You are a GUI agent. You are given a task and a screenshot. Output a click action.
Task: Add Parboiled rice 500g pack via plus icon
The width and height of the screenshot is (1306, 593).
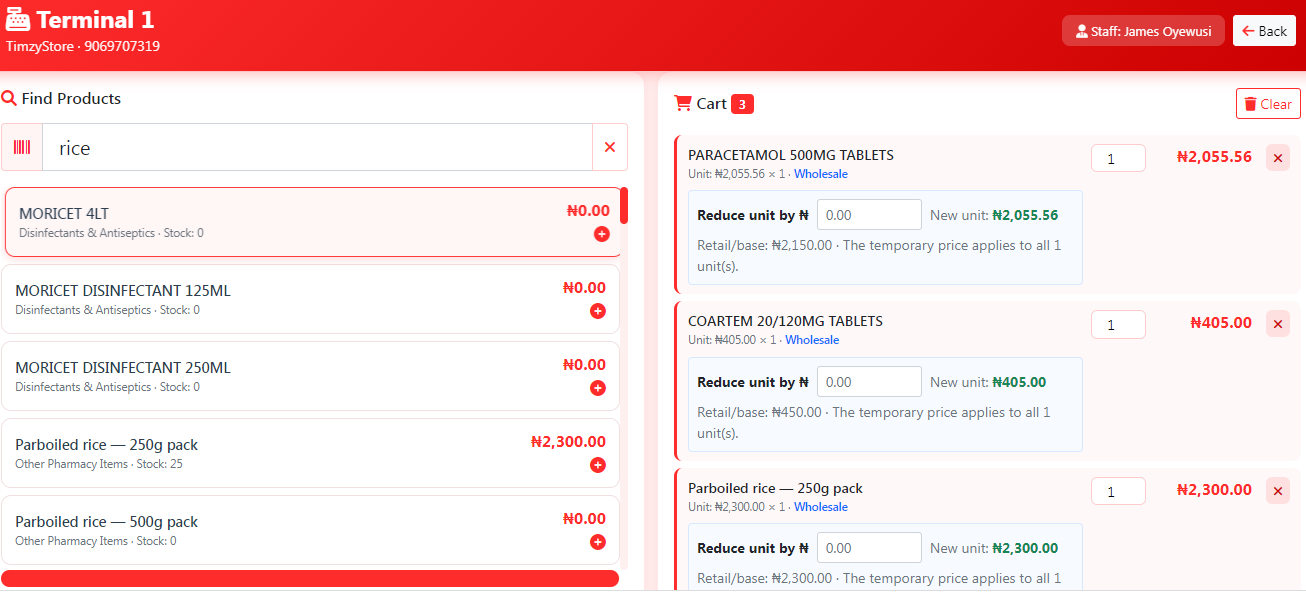[x=598, y=542]
